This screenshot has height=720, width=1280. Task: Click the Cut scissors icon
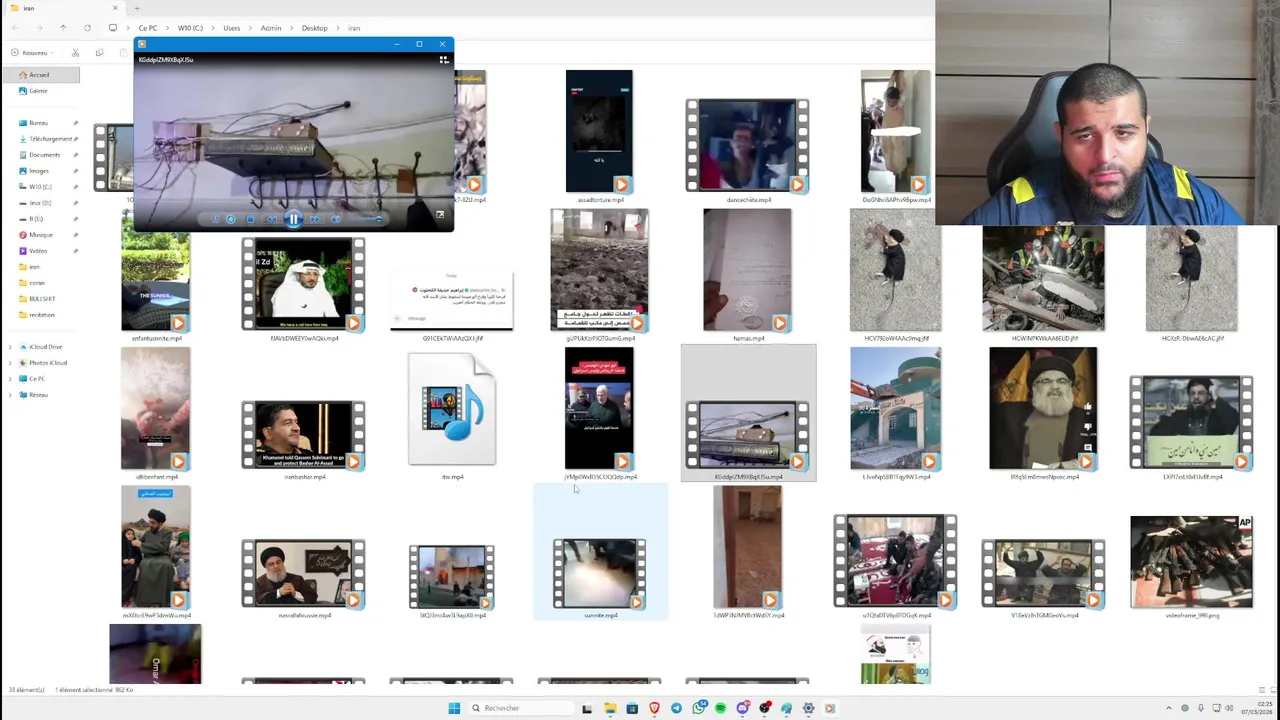[x=75, y=53]
